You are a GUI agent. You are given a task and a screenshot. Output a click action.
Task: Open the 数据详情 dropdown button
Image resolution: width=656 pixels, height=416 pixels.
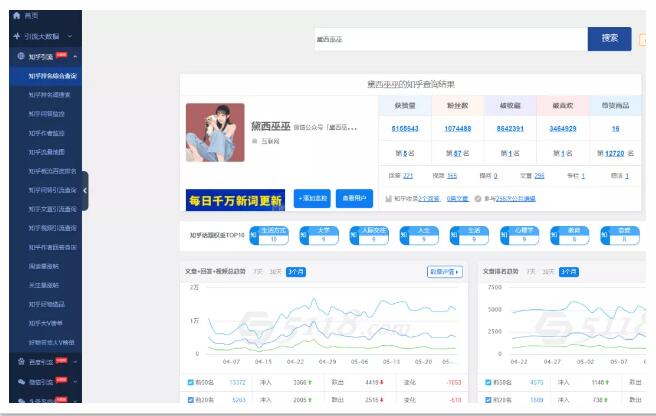click(x=445, y=272)
